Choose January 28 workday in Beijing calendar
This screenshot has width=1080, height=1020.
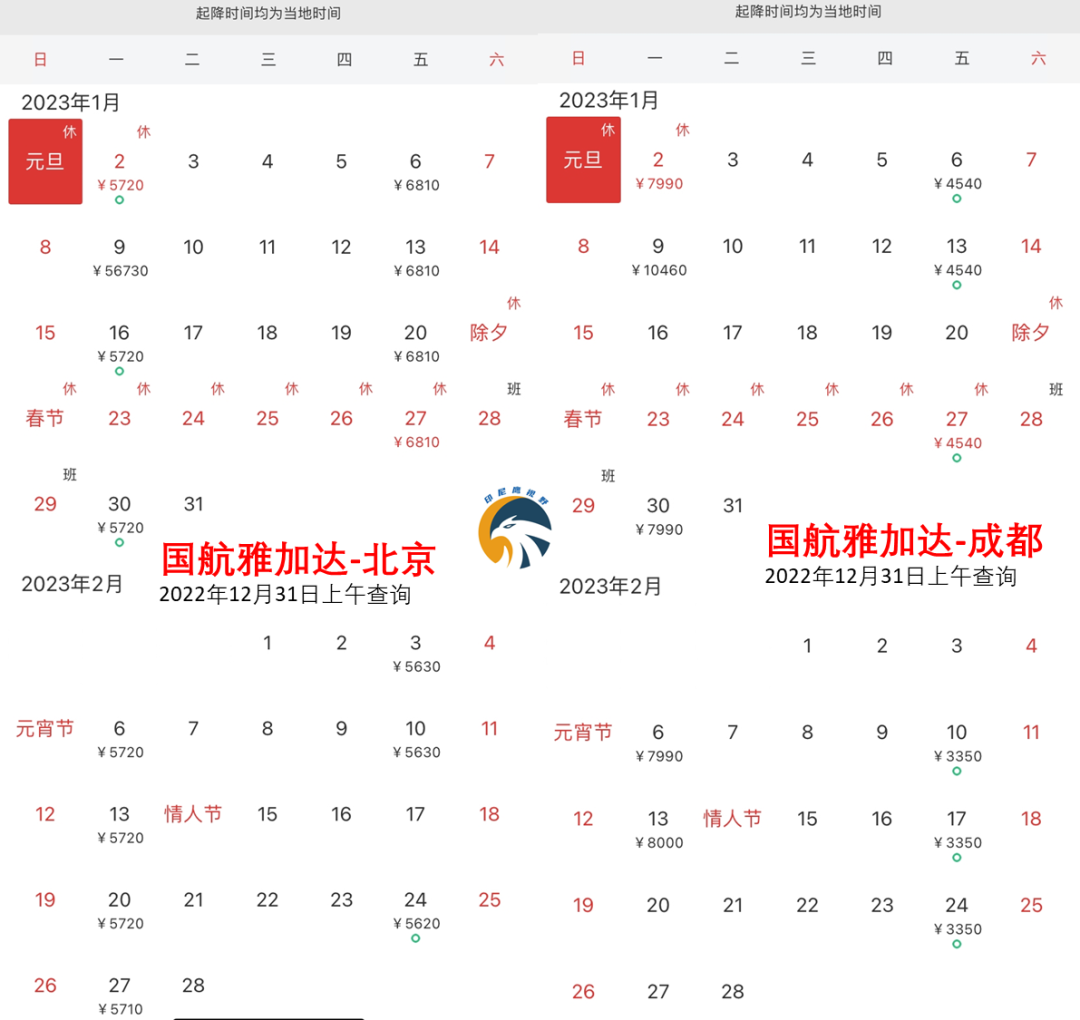[x=490, y=418]
